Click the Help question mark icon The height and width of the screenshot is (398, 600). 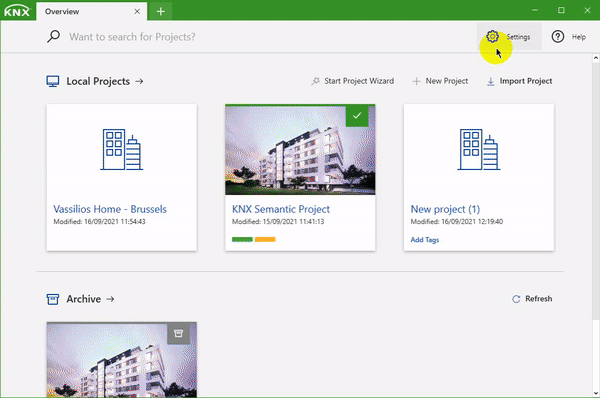(x=558, y=37)
